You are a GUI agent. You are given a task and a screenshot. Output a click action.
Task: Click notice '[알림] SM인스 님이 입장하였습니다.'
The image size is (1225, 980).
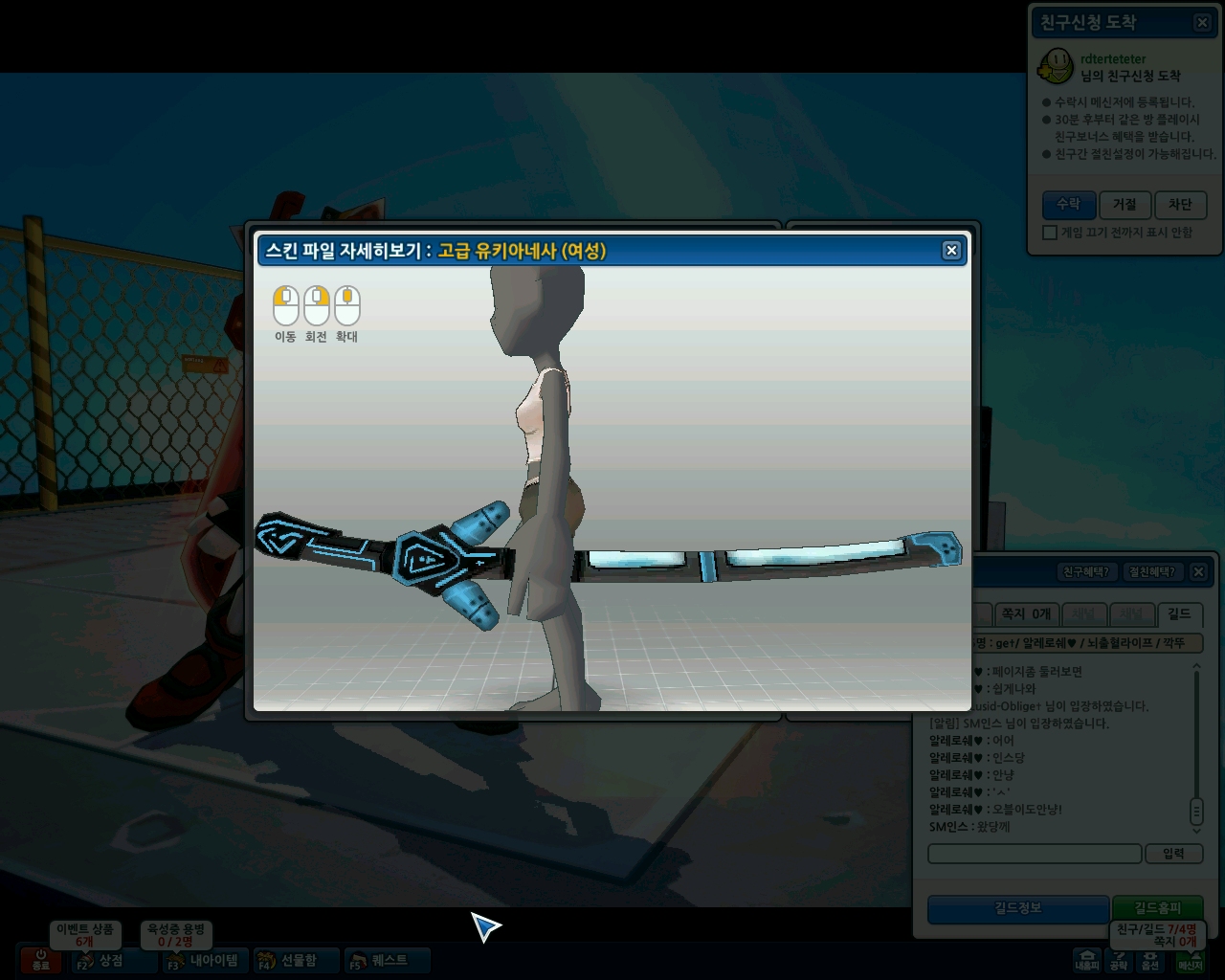pyautogui.click(x=1019, y=723)
